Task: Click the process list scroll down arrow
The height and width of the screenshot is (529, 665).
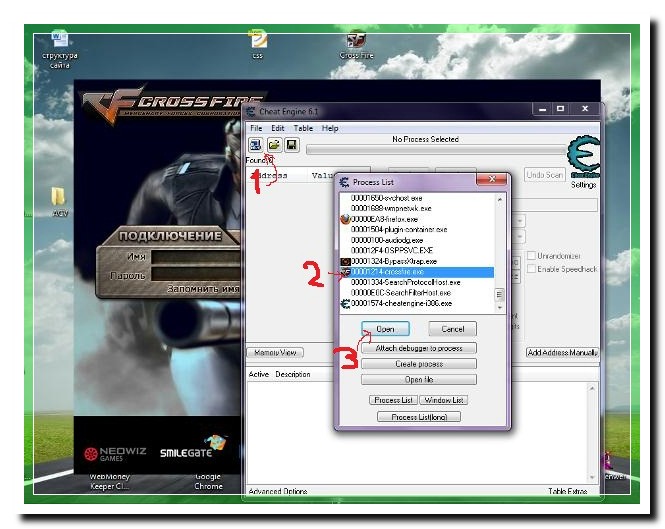Action: click(x=500, y=308)
